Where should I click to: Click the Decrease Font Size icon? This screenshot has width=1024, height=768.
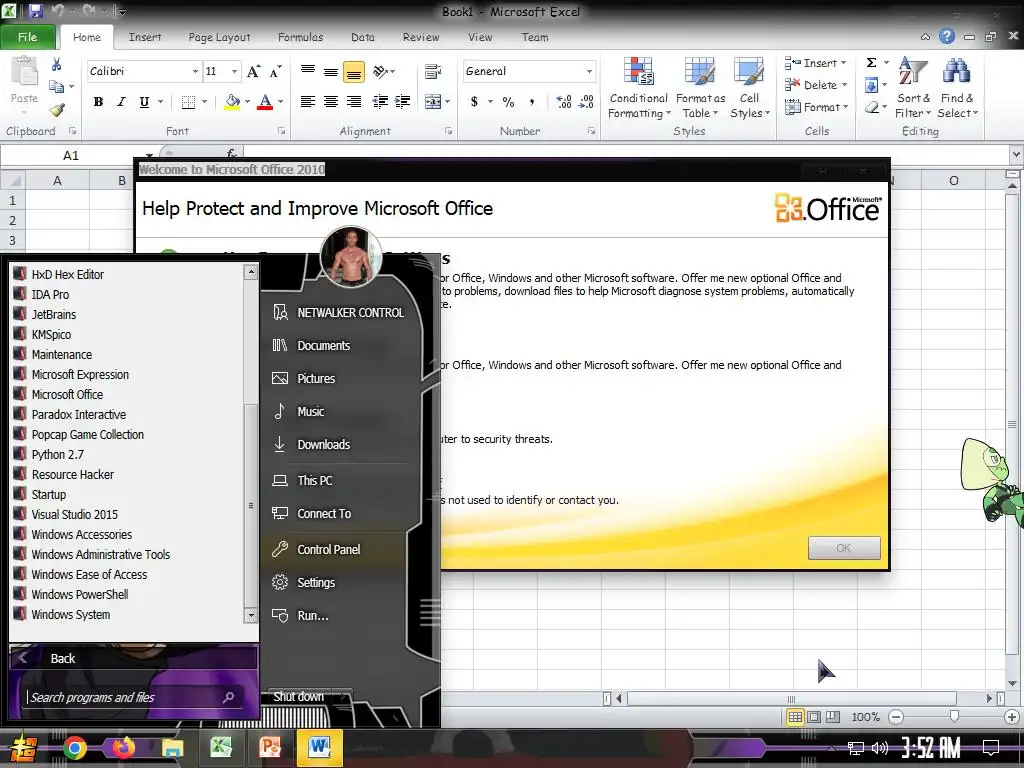tap(276, 71)
